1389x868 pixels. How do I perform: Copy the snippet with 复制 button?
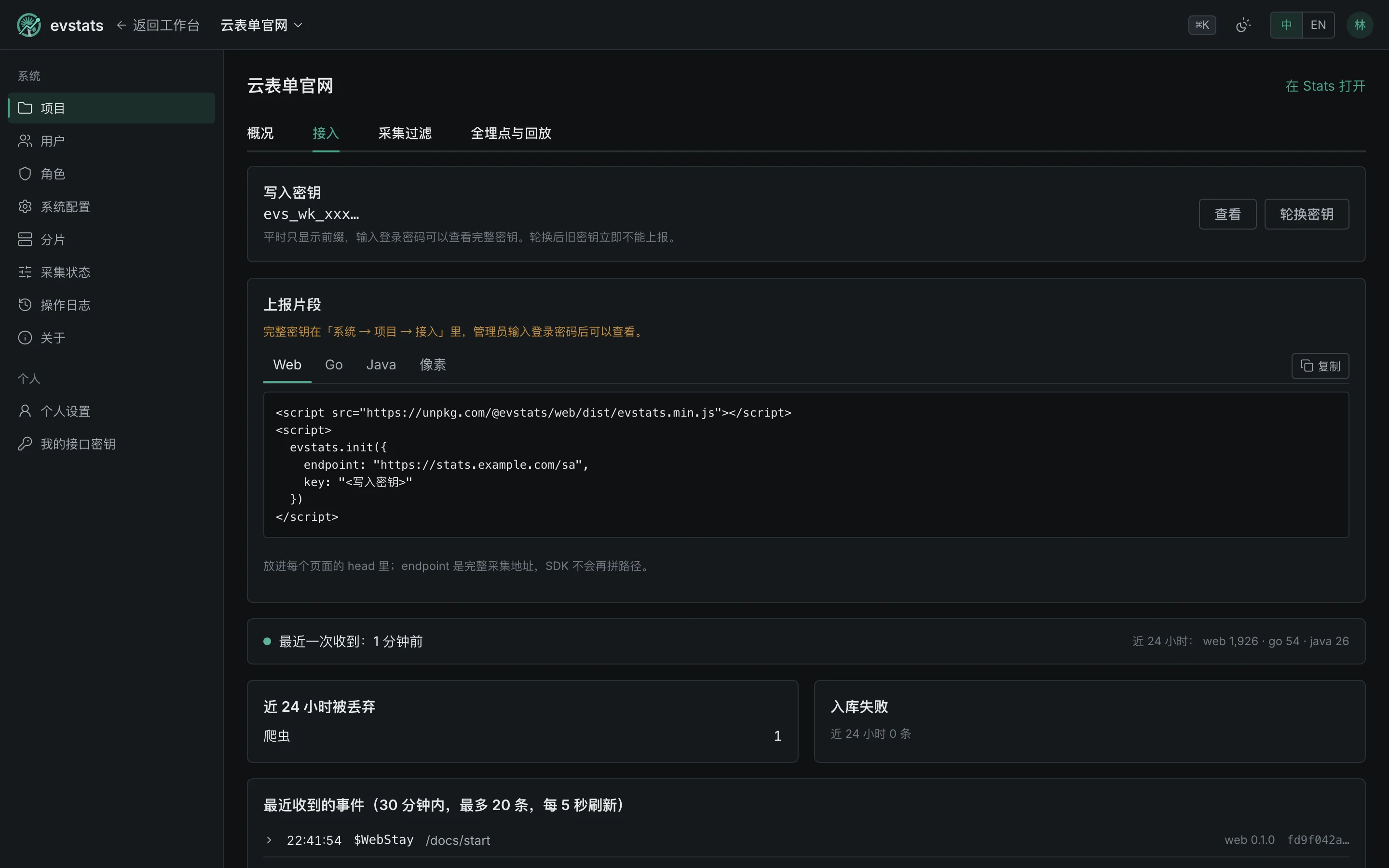1320,366
